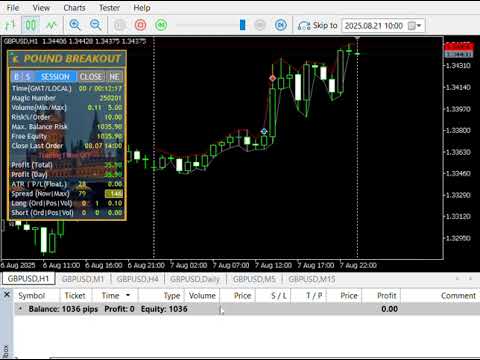Select the candlestick chart type
This screenshot has width=480, height=360.
(30, 25)
